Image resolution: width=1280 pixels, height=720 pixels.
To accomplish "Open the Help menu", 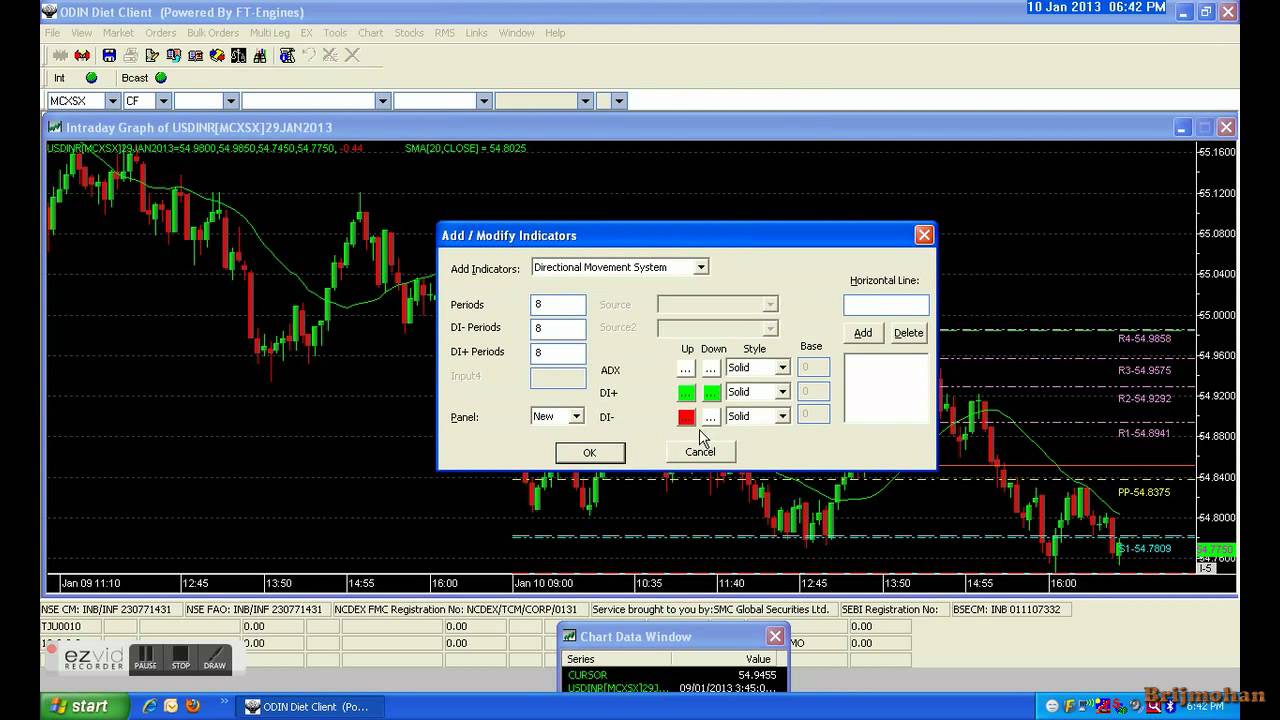I will [555, 33].
